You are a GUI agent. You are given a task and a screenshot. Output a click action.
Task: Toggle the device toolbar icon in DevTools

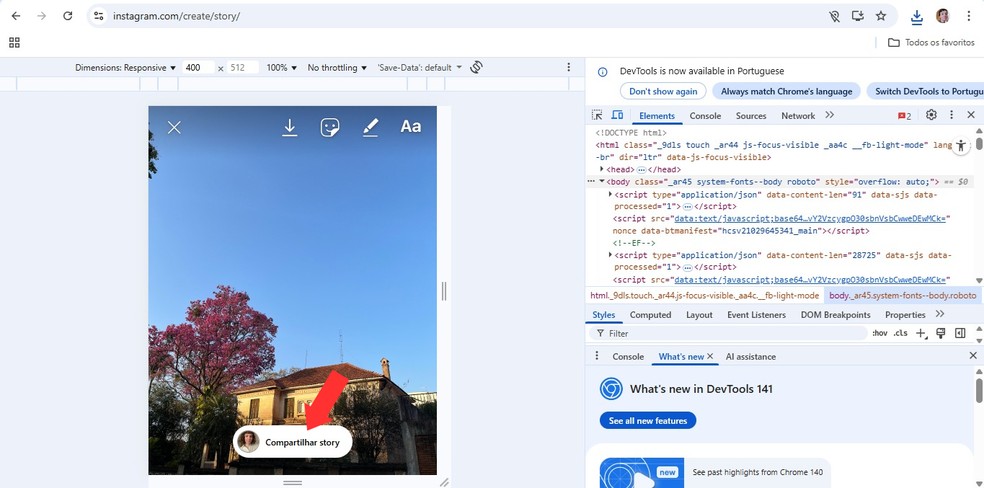click(618, 115)
